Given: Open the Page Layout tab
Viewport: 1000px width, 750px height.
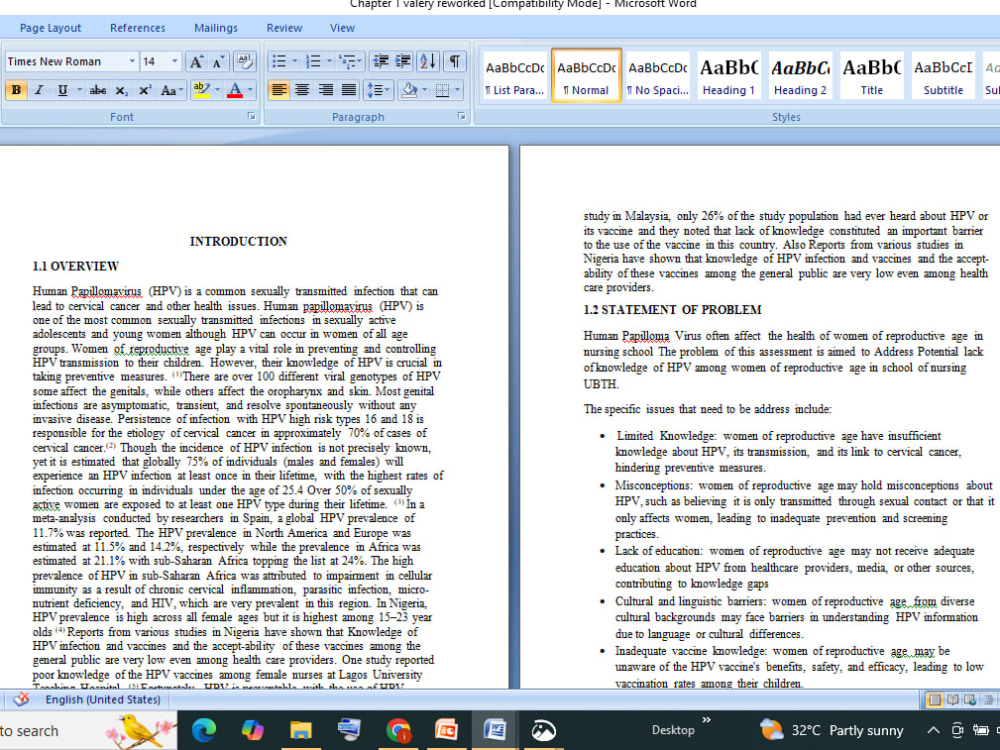Looking at the screenshot, I should pos(50,28).
